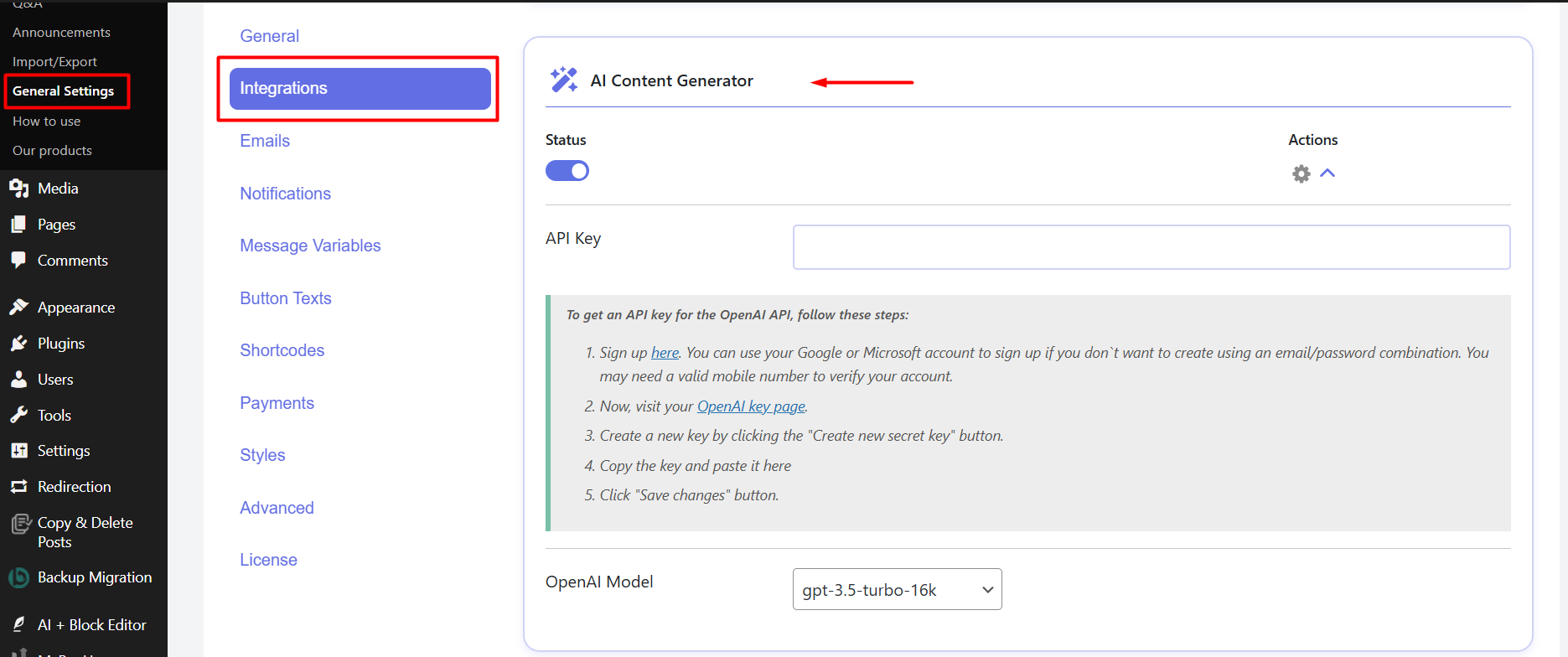1568x657 pixels.
Task: Open the Payments settings tab
Action: tap(277, 403)
